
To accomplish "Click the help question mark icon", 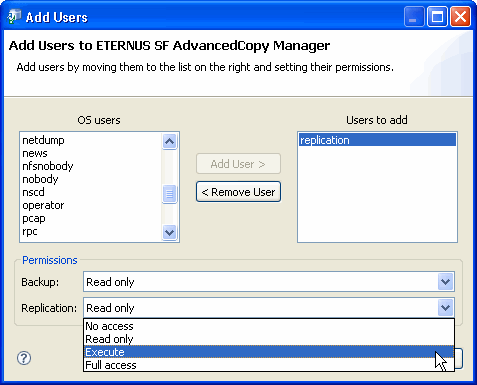I will [24, 358].
